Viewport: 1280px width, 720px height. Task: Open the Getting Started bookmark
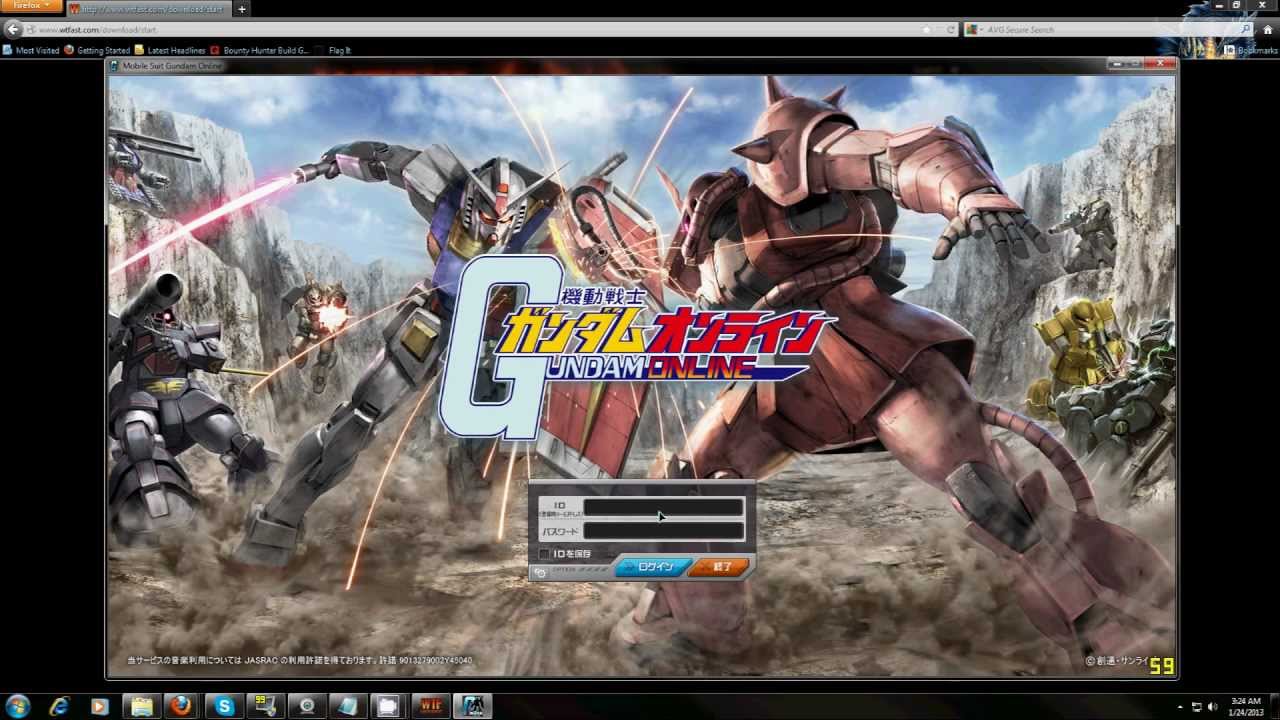click(x=97, y=50)
